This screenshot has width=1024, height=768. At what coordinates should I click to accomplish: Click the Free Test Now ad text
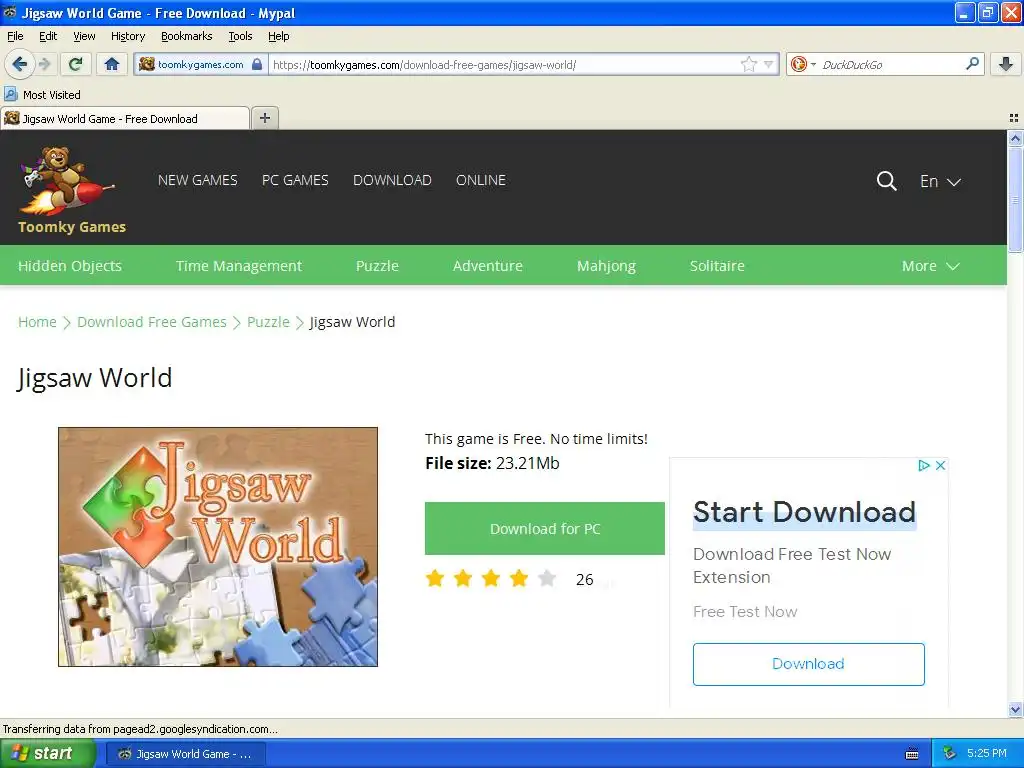tap(745, 612)
